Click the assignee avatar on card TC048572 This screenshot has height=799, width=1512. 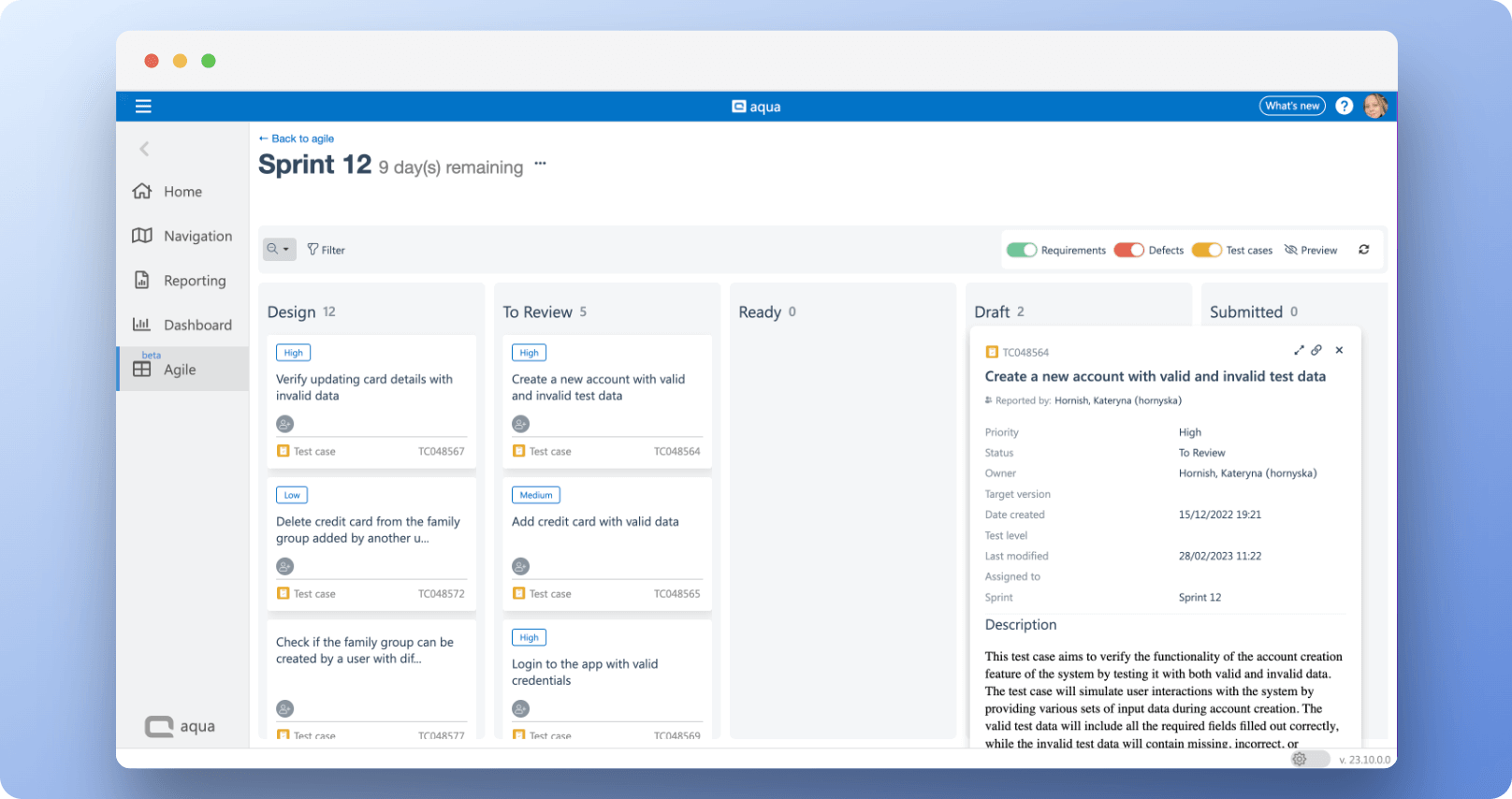285,566
